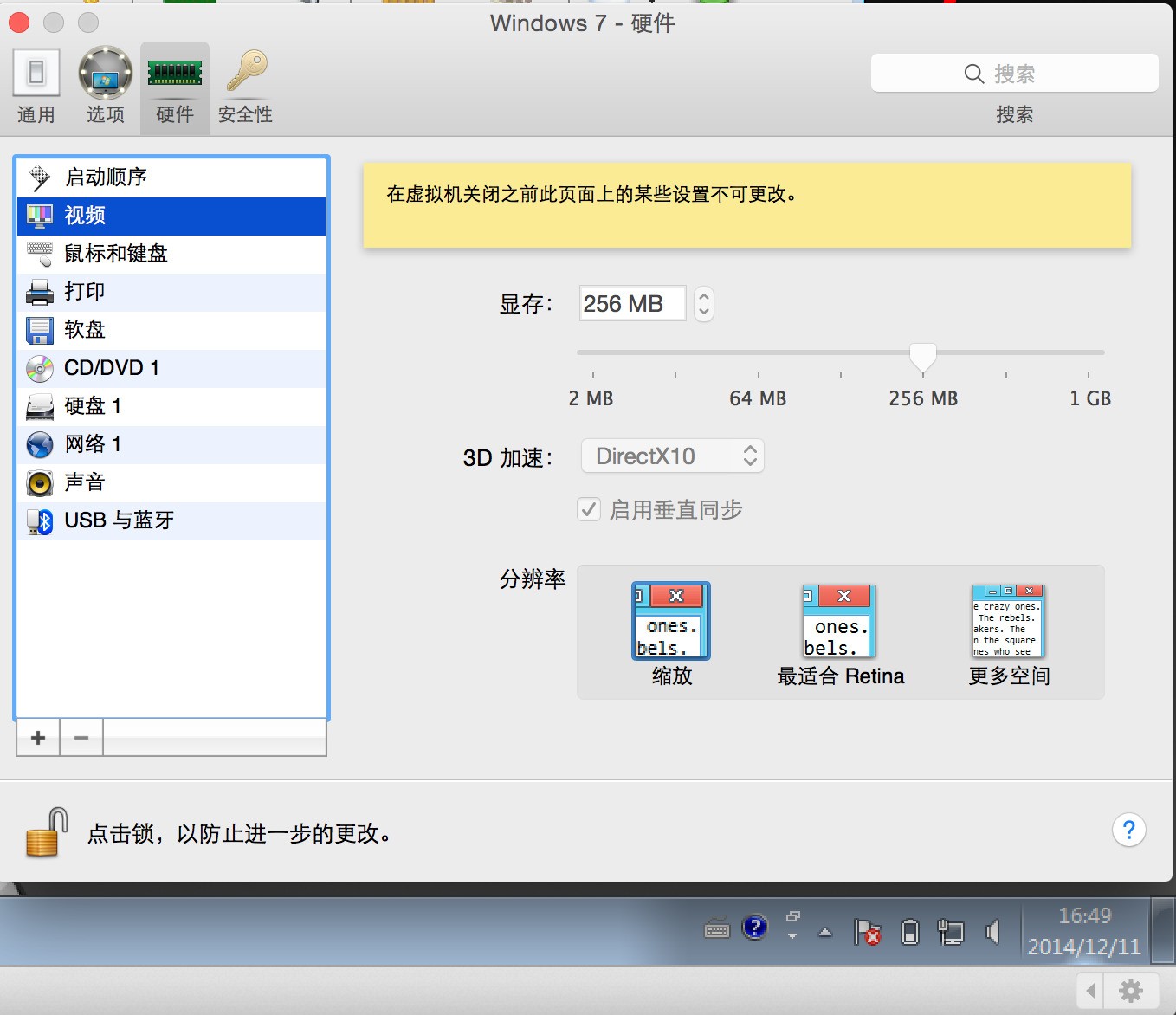The width and height of the screenshot is (1176, 1015).
Task: Choose the 缩放 resolution option
Action: pyautogui.click(x=671, y=634)
